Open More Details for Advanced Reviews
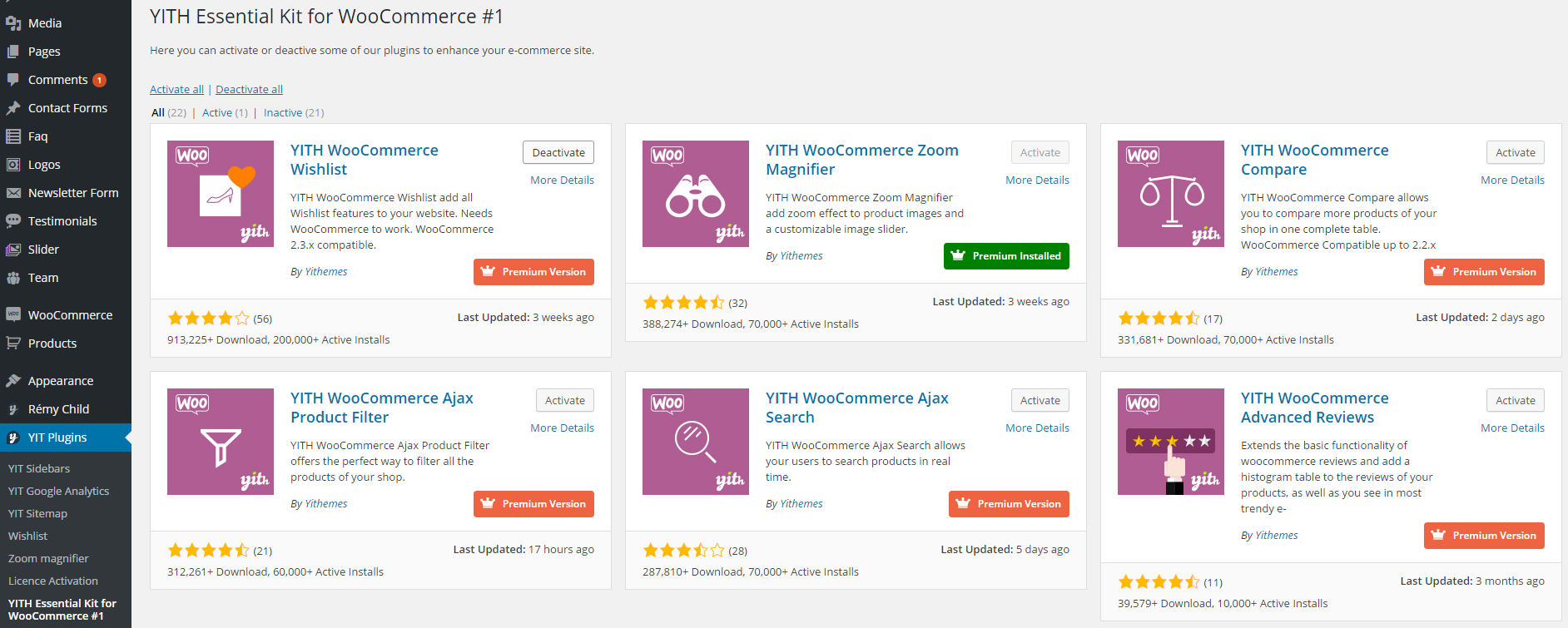Screen dimensions: 1568x628 (x=1512, y=428)
